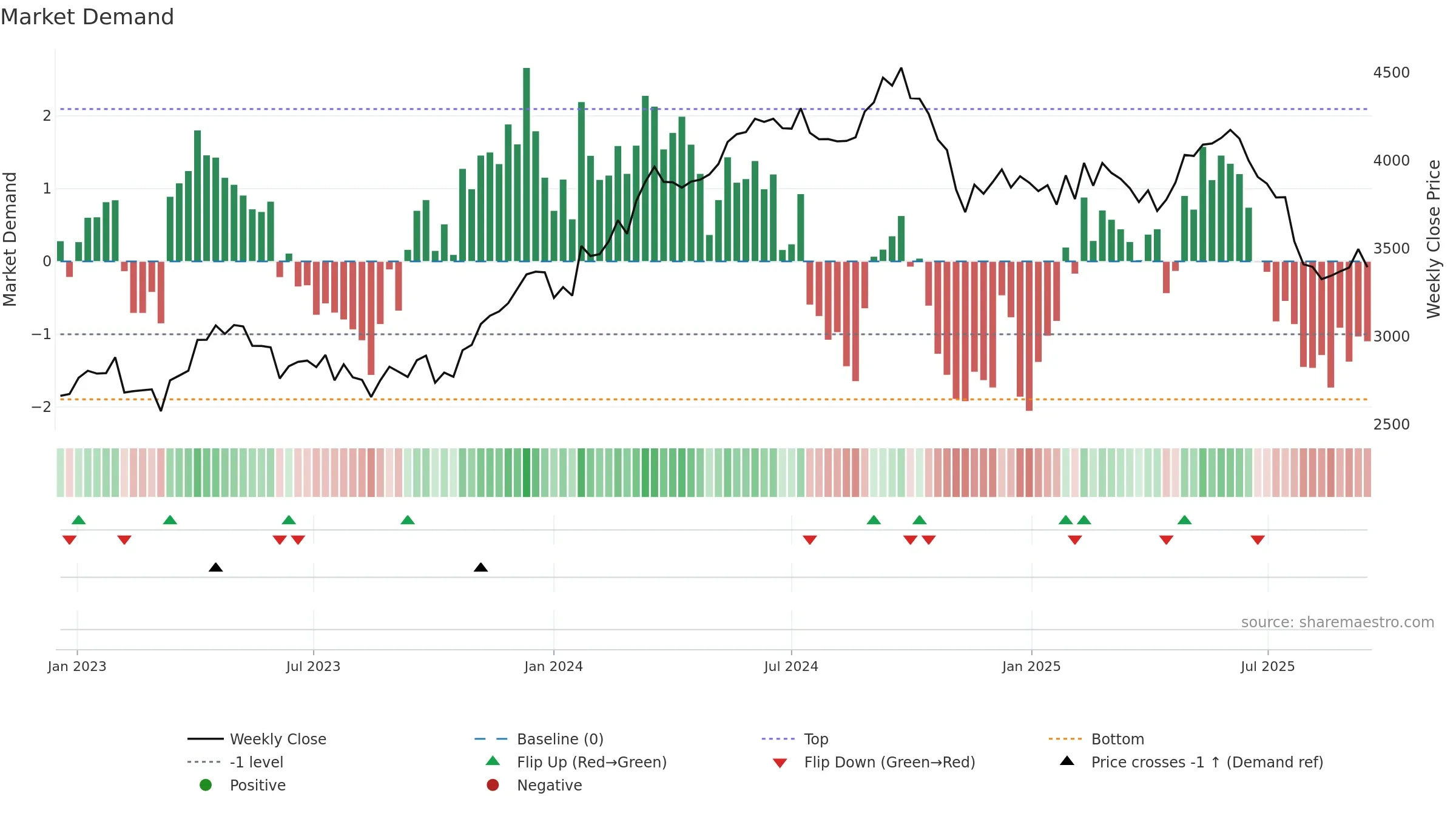The width and height of the screenshot is (1456, 819).
Task: Toggle the -1 level gray dotted legend swatch
Action: pos(204,762)
